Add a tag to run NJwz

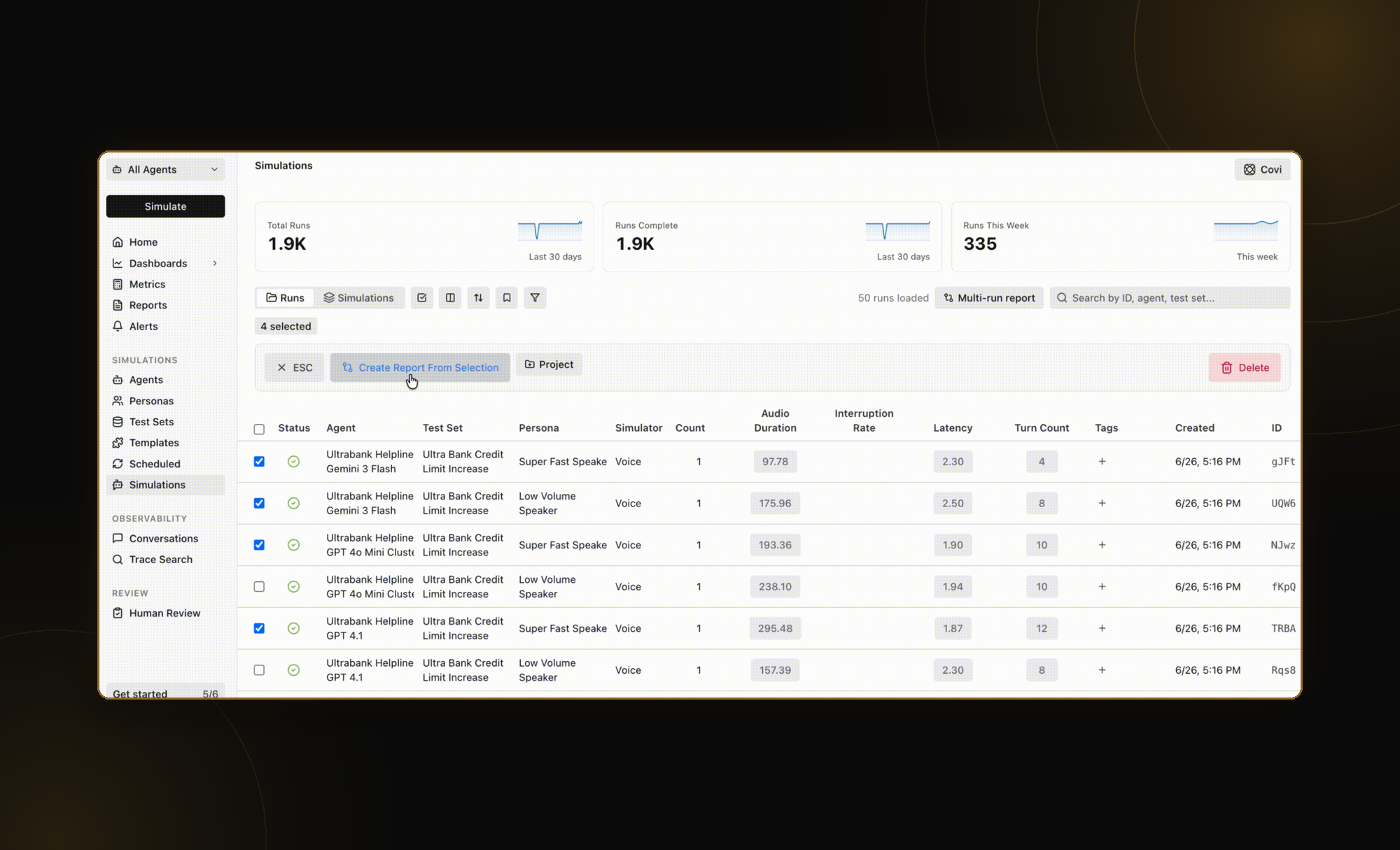tap(1102, 545)
